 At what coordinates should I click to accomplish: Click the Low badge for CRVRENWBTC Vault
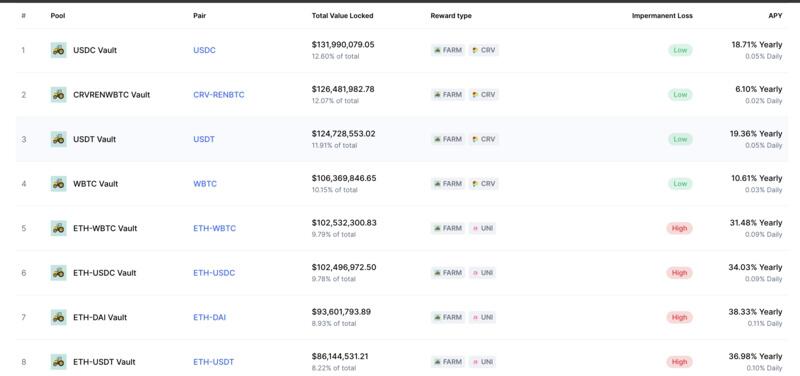pyautogui.click(x=680, y=94)
